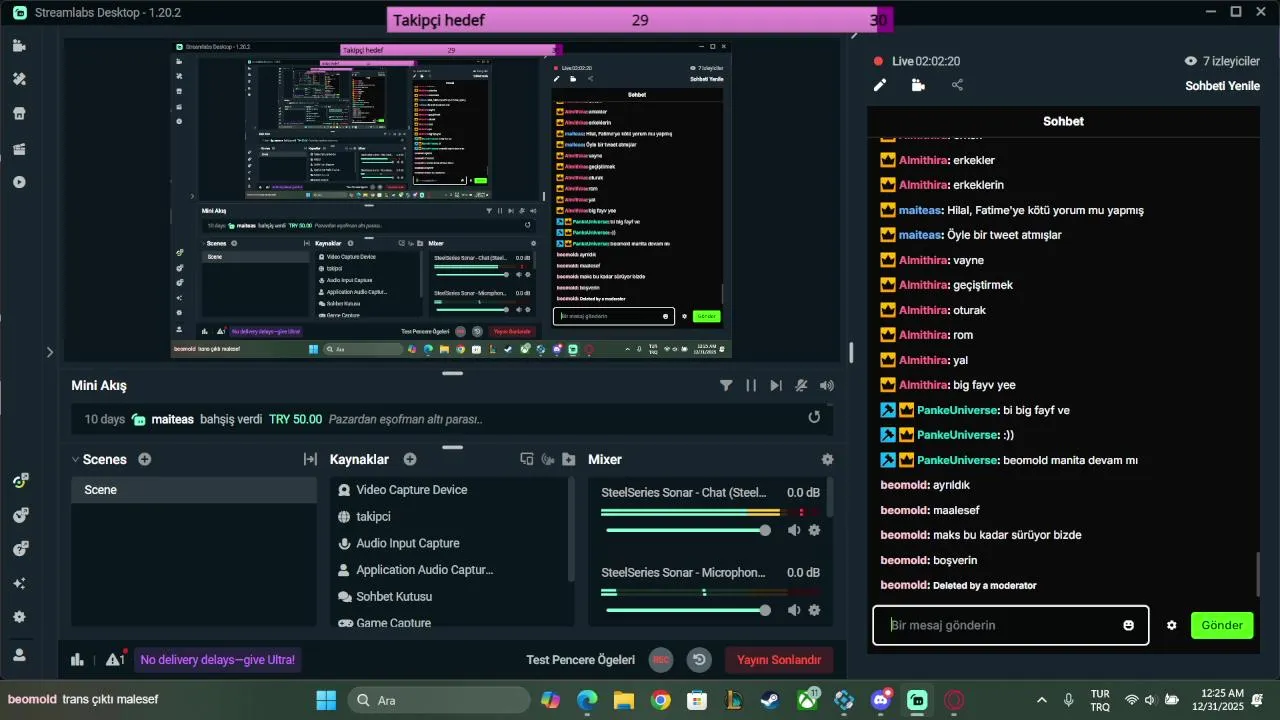Mute the SteelSeries Sonar Chat source
Image resolution: width=1280 pixels, height=720 pixels.
point(793,530)
